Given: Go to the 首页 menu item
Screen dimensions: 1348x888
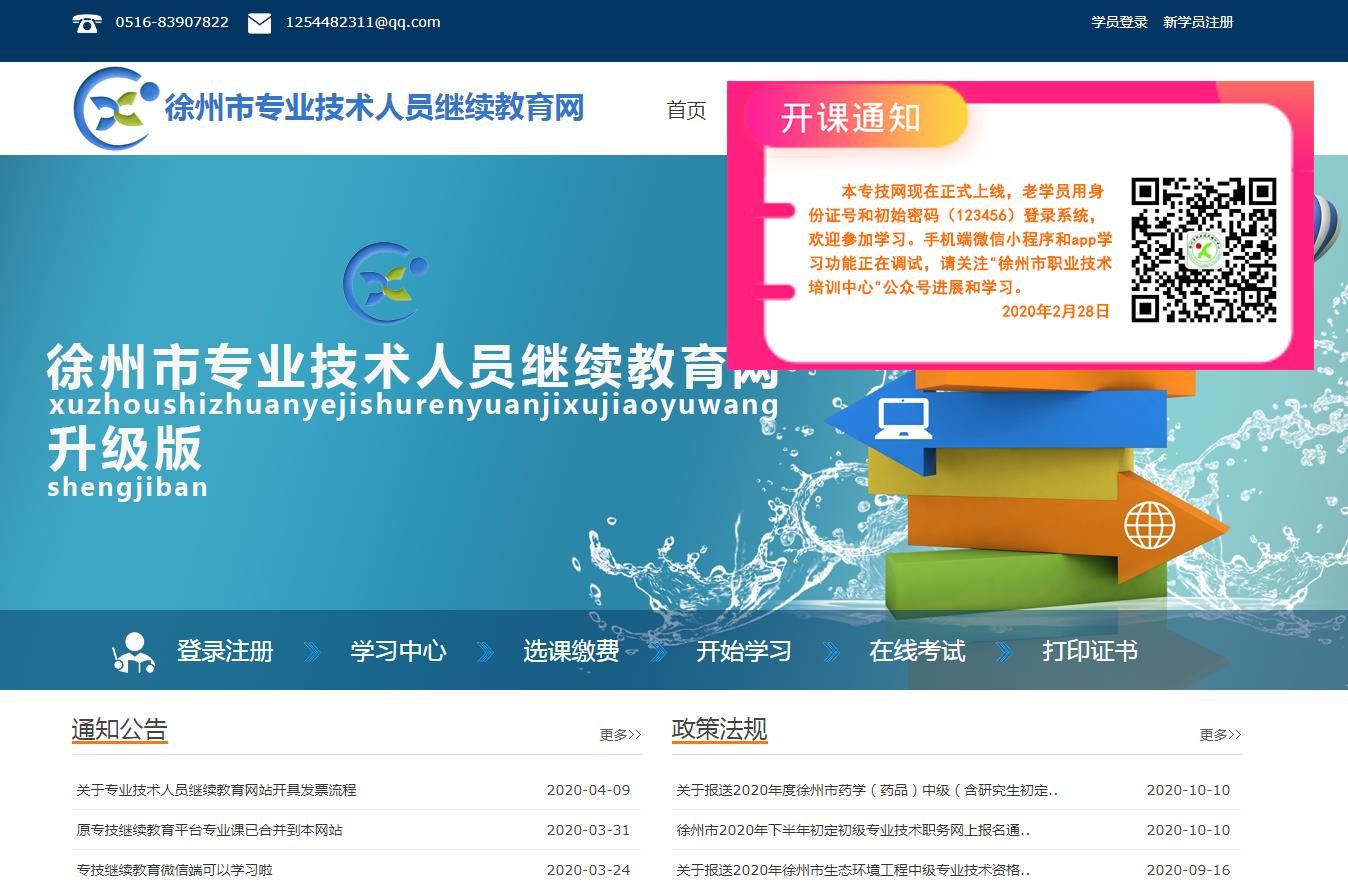Looking at the screenshot, I should [x=686, y=110].
